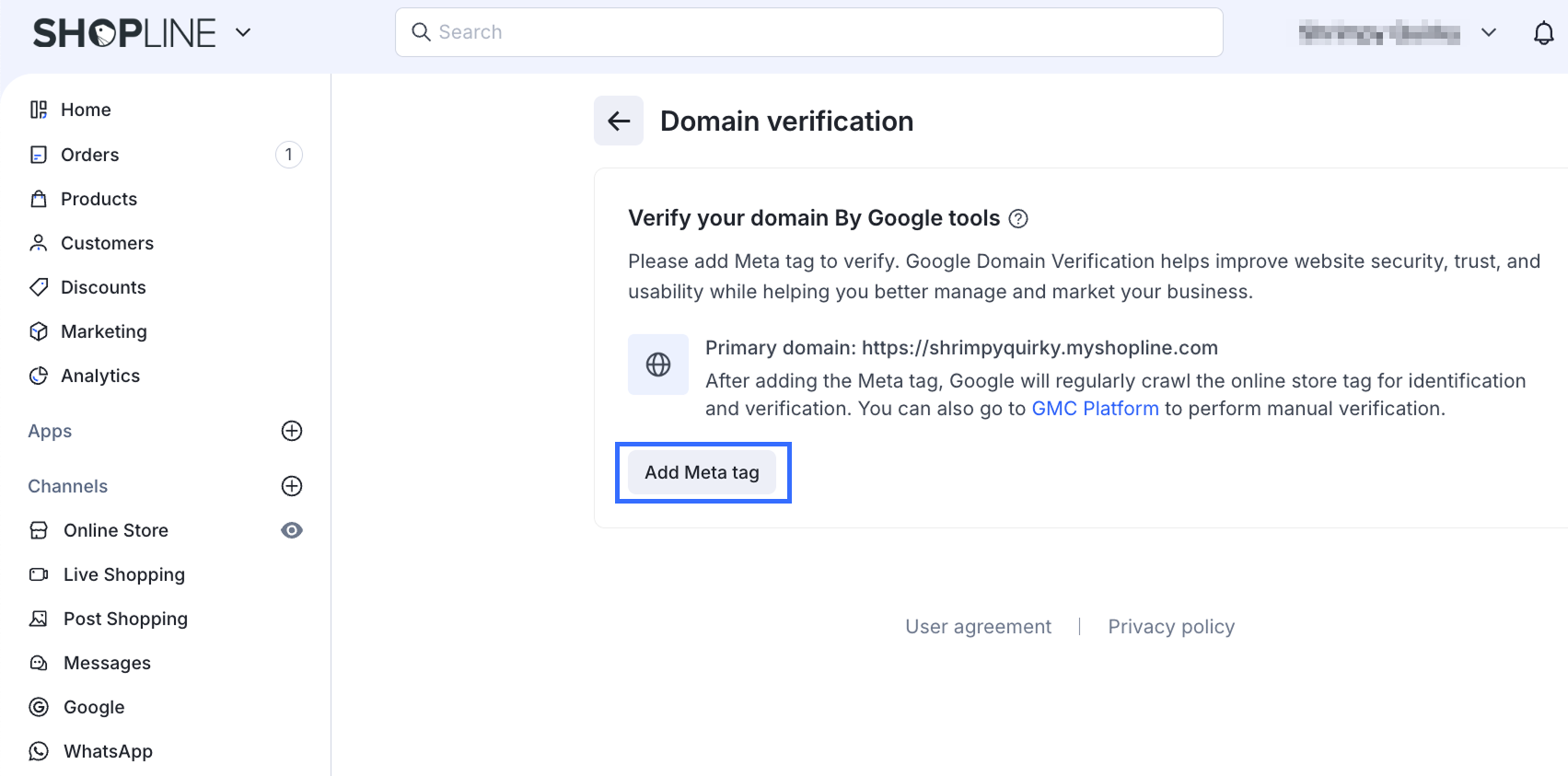This screenshot has width=1568, height=776.
Task: Click the Add Meta tag button
Action: [702, 472]
